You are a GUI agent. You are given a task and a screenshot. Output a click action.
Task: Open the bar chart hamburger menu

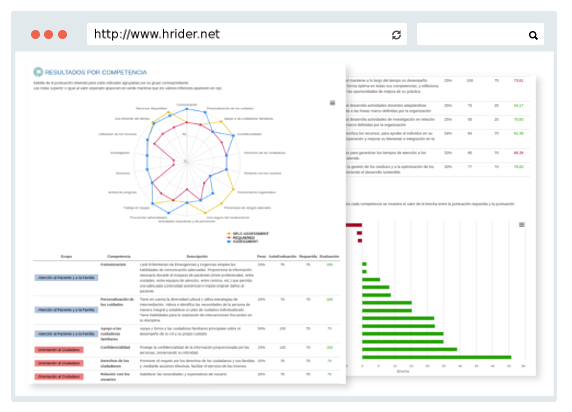coord(522,225)
